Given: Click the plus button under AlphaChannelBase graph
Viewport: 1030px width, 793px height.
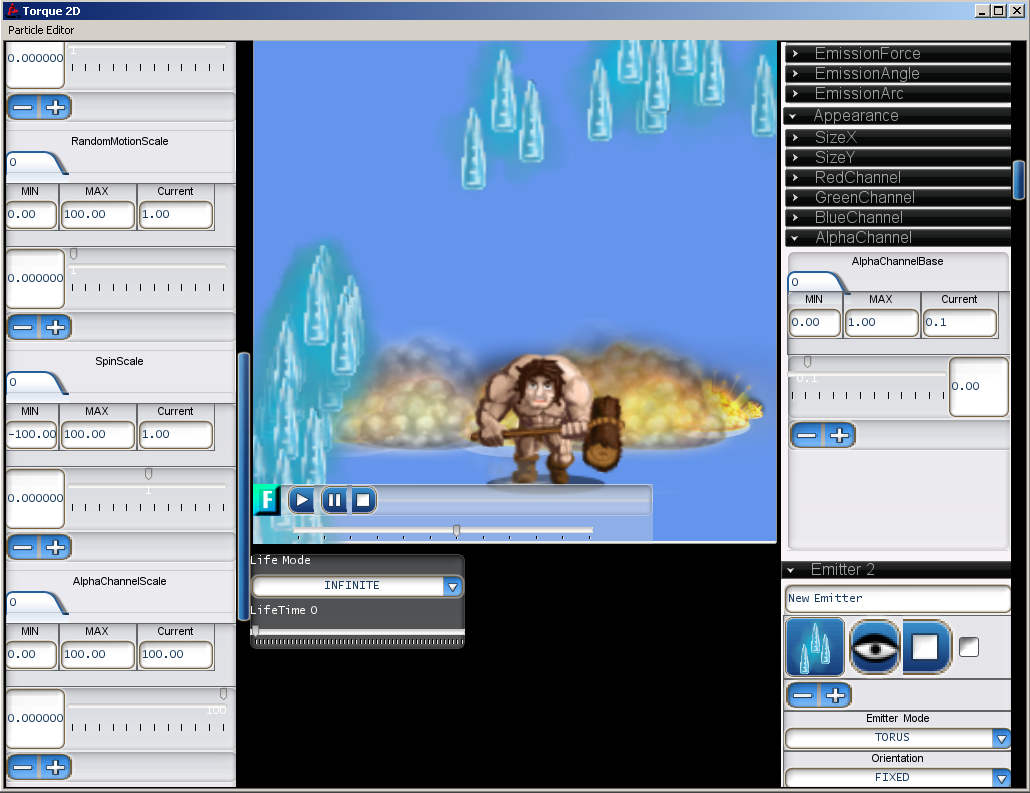Looking at the screenshot, I should coord(839,436).
